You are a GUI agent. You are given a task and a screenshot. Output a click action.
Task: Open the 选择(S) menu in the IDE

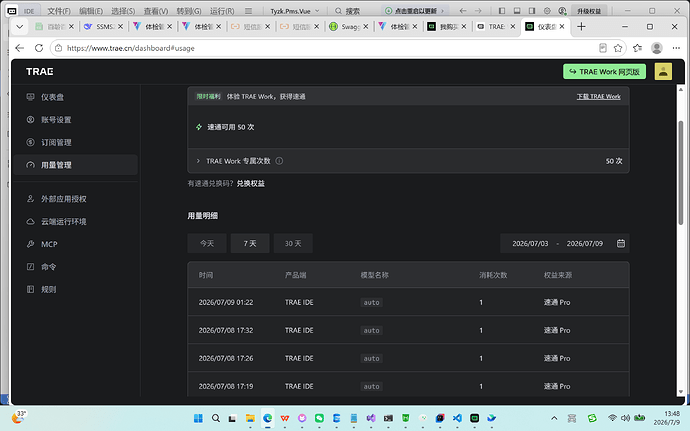tap(123, 11)
